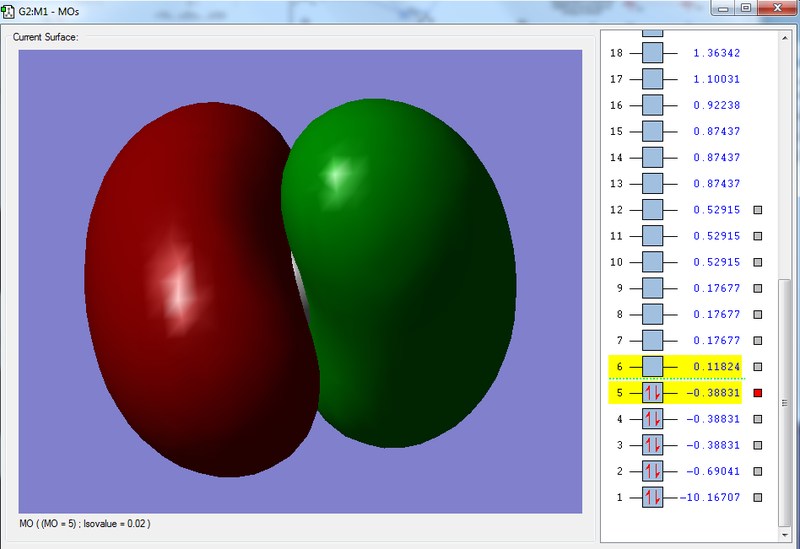Select orbital box for MO 11
This screenshot has height=549, width=800.
[x=653, y=236]
